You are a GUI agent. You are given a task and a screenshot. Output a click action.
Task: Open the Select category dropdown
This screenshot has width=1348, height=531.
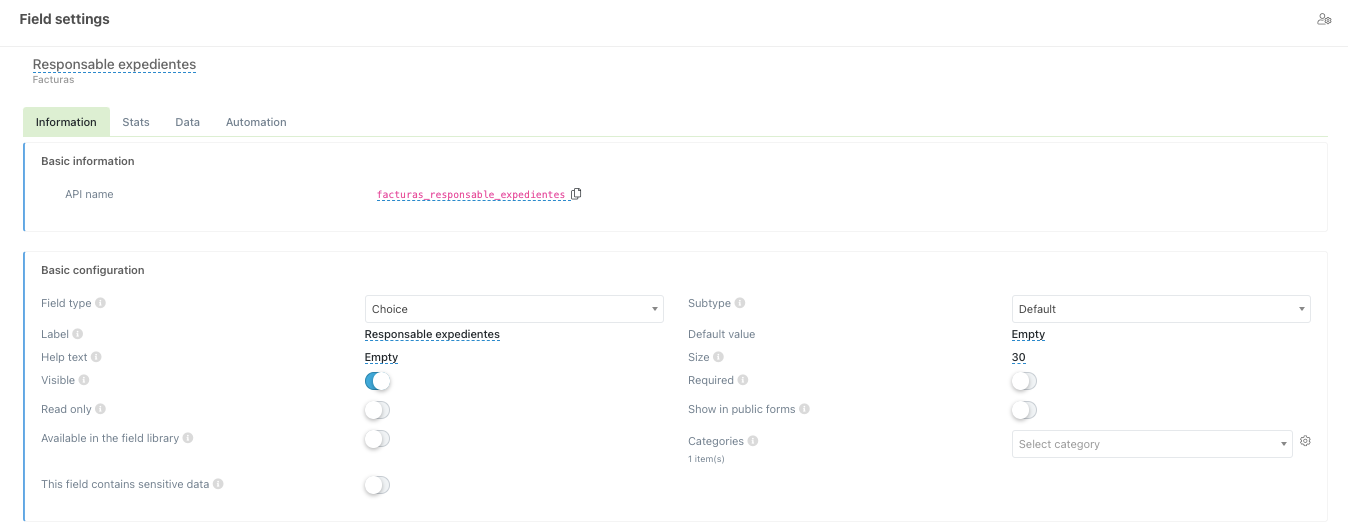pos(1152,444)
